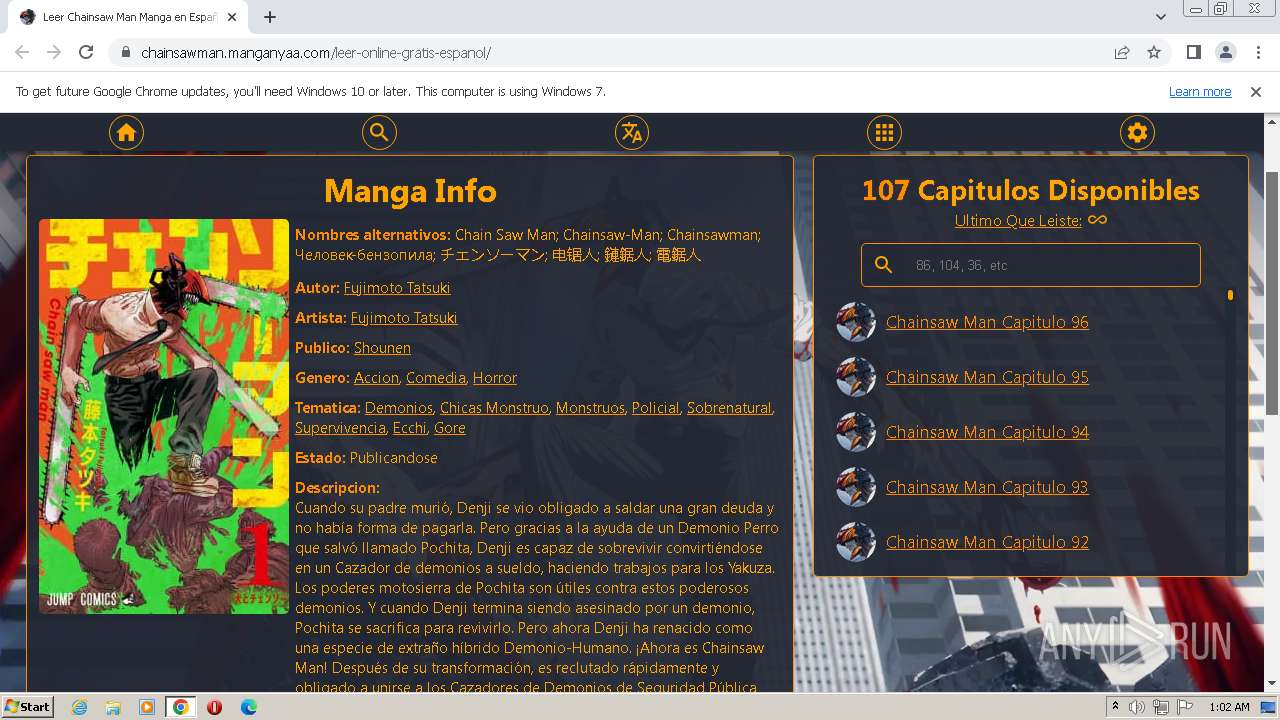
Task: Open a new browser tab
Action: tap(270, 17)
